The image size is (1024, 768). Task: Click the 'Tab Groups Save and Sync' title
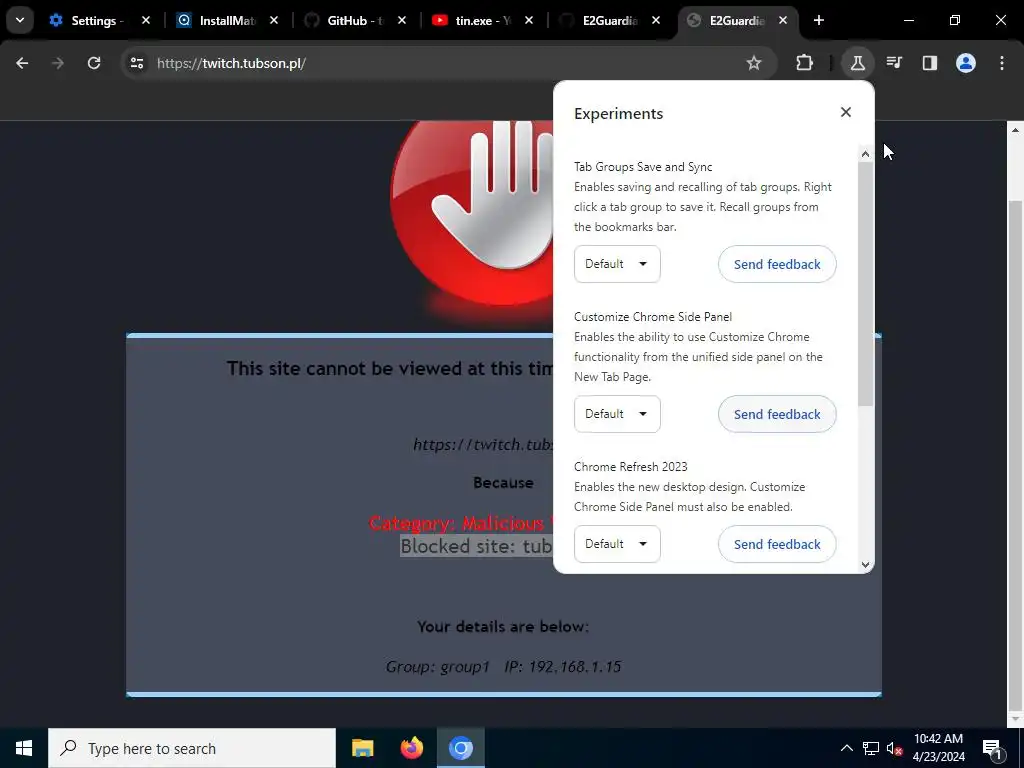[x=643, y=167]
